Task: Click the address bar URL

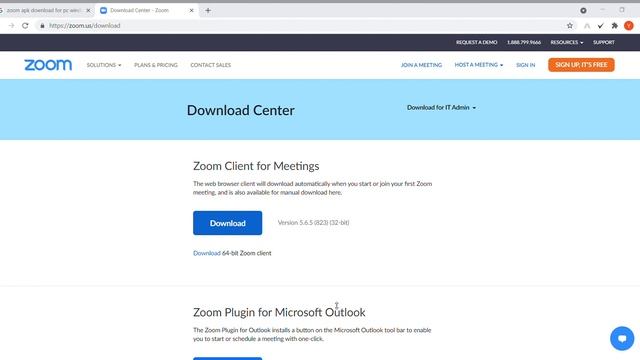Action: pyautogui.click(x=84, y=26)
